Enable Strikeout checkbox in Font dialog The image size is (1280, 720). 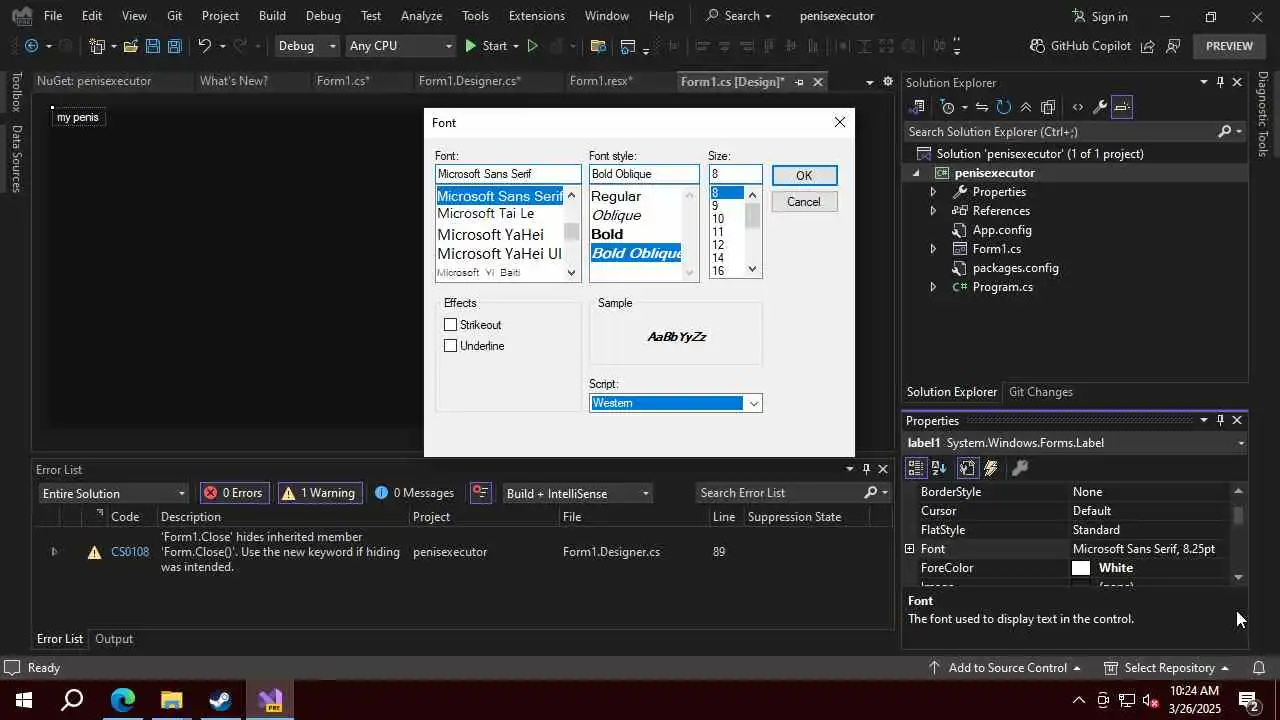click(450, 324)
